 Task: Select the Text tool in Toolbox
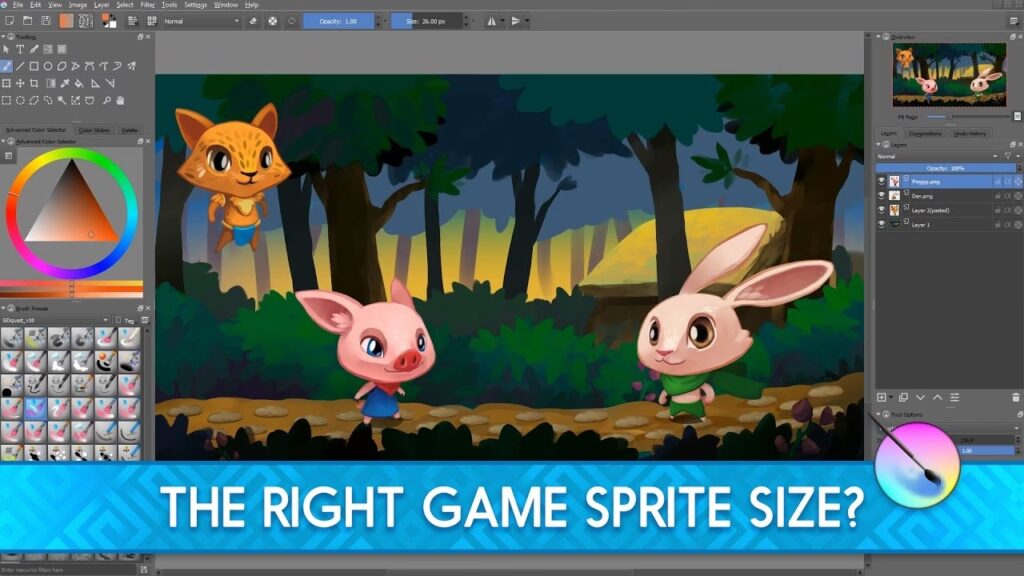coord(20,49)
